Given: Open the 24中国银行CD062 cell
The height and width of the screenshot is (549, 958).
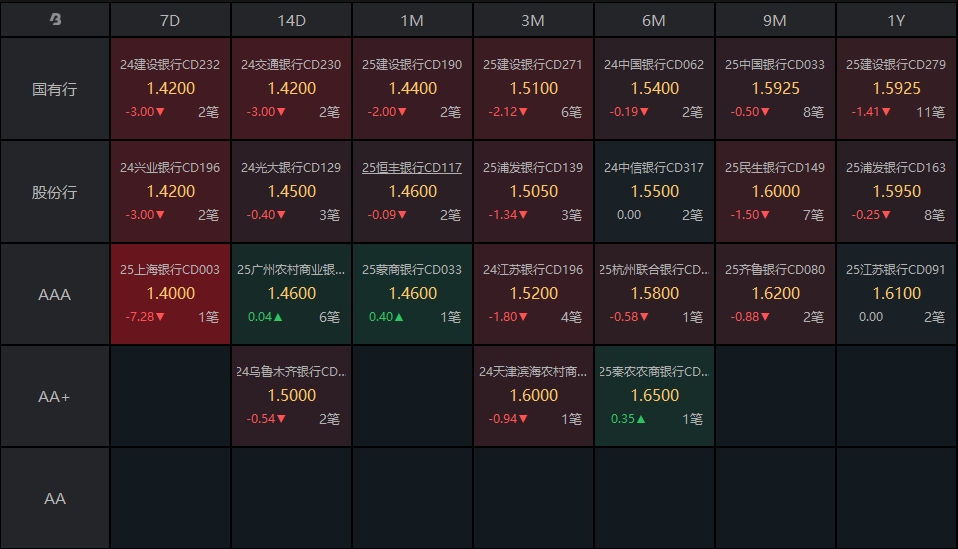Looking at the screenshot, I should click(654, 89).
